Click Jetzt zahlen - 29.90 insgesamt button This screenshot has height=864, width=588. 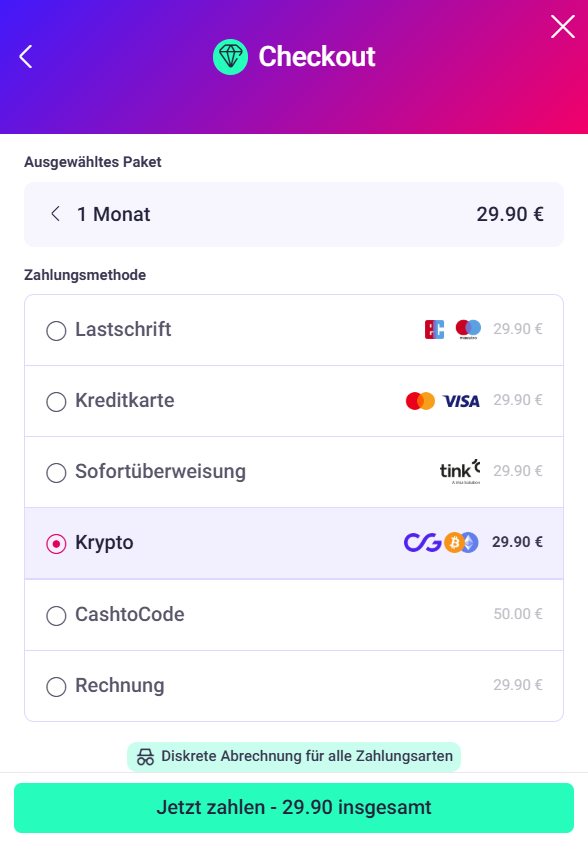coord(294,808)
